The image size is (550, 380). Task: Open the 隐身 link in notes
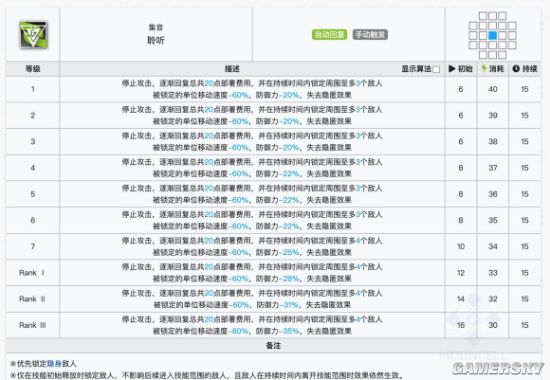click(x=54, y=364)
